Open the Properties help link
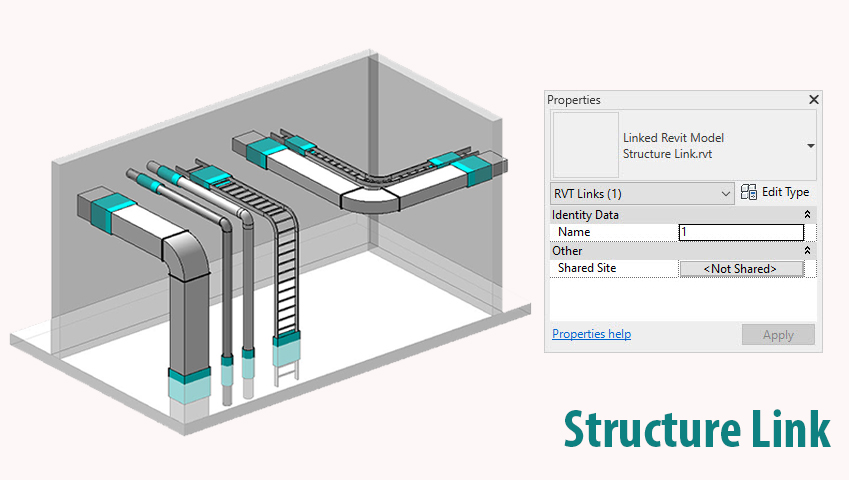 tap(591, 334)
